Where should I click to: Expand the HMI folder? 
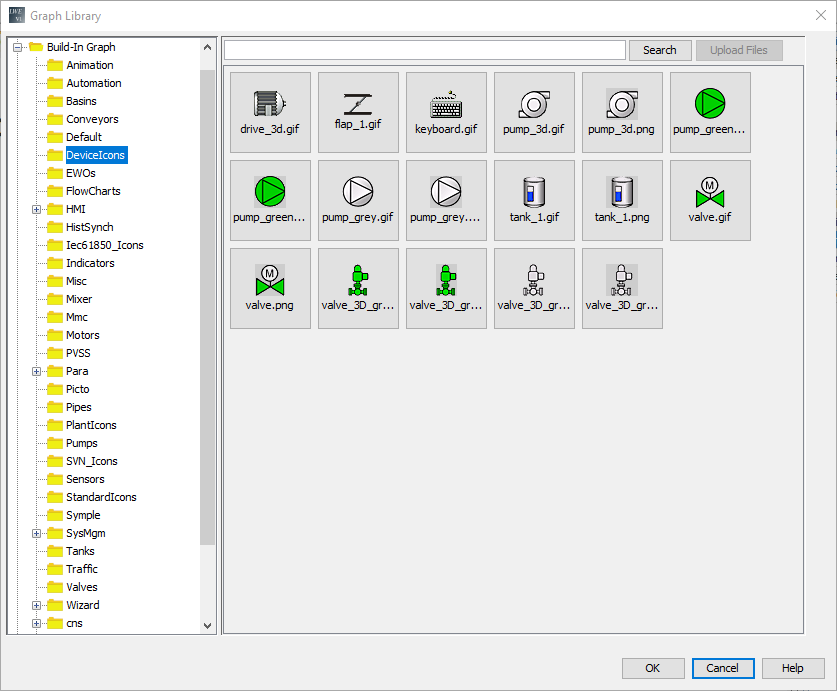pyautogui.click(x=37, y=209)
